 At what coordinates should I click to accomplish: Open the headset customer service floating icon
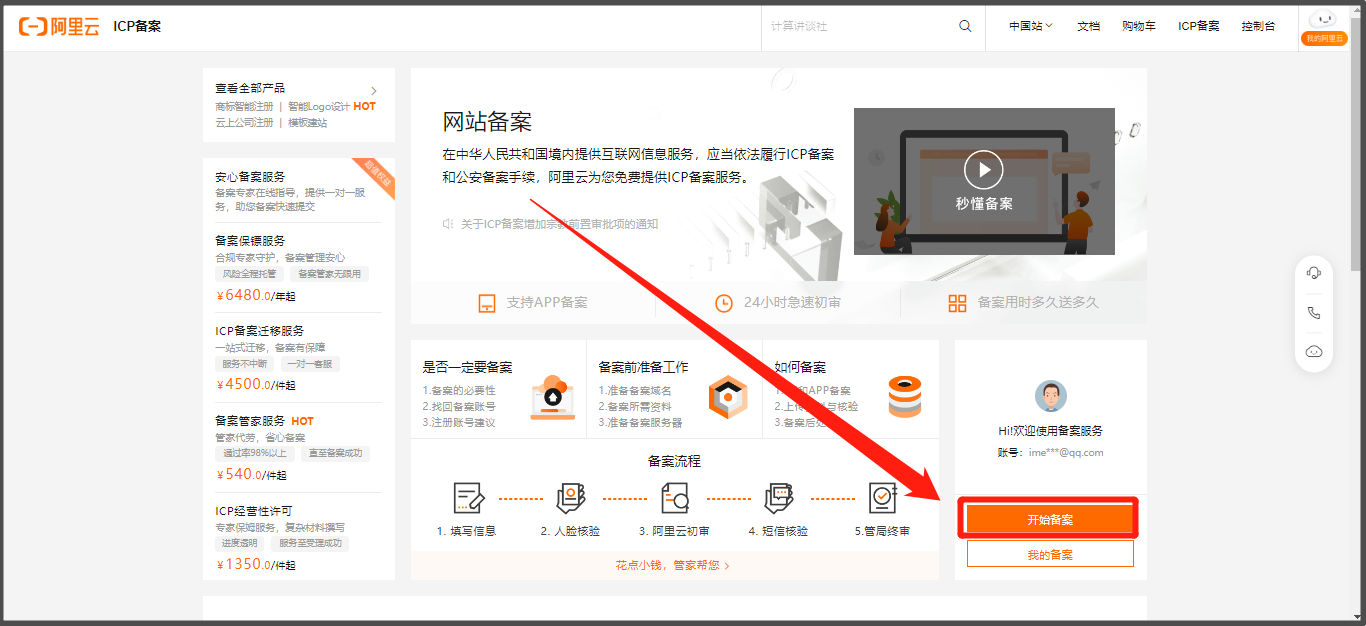pyautogui.click(x=1314, y=273)
